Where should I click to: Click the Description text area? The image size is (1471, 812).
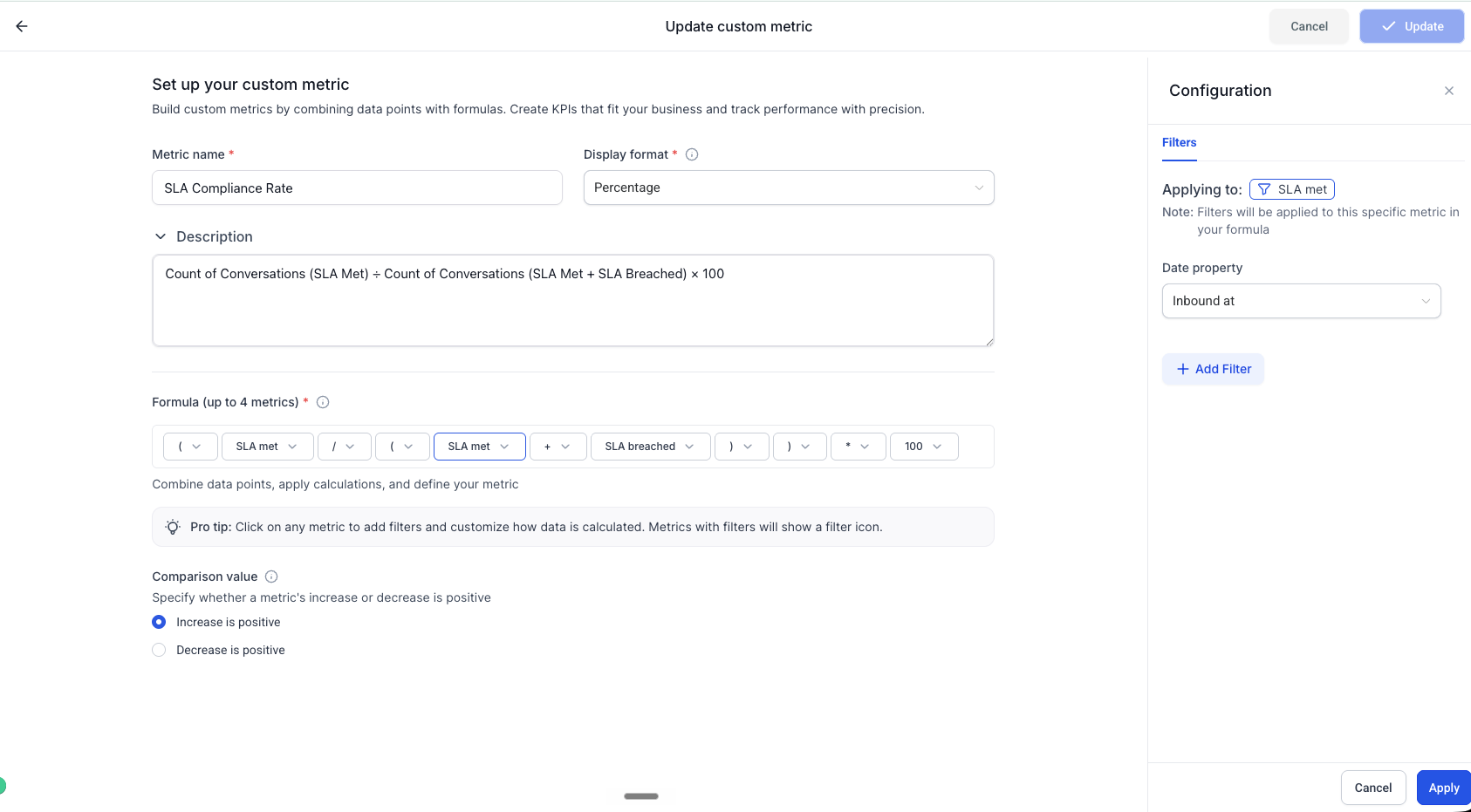pos(573,300)
